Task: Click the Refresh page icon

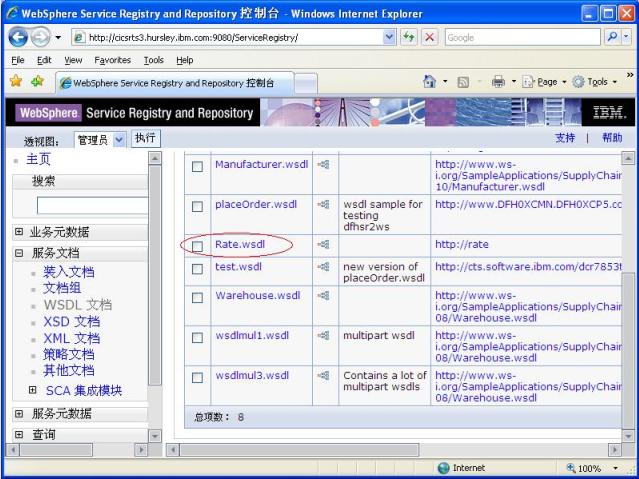Action: [408, 38]
